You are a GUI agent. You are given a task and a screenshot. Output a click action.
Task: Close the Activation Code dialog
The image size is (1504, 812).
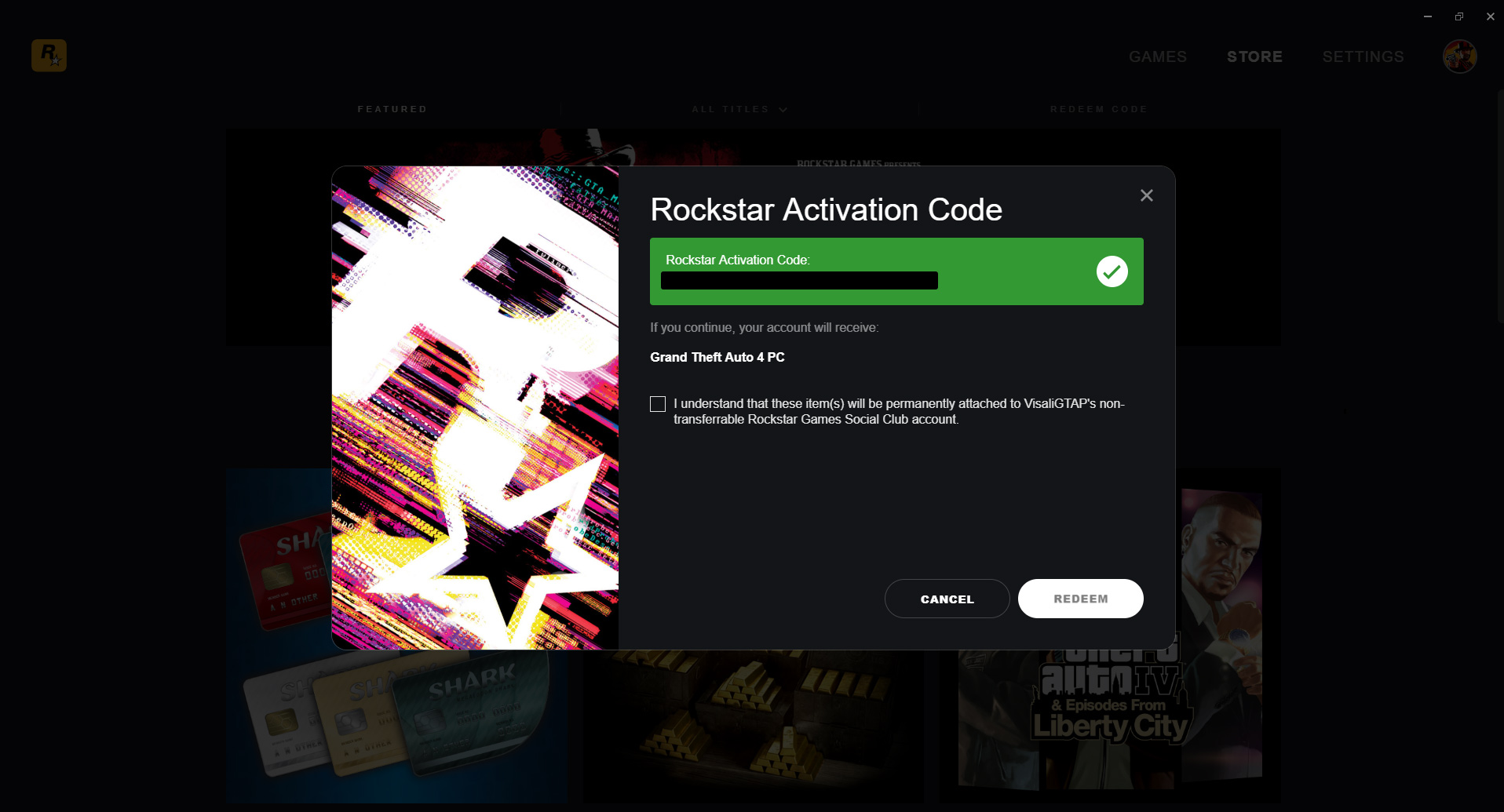1146,195
